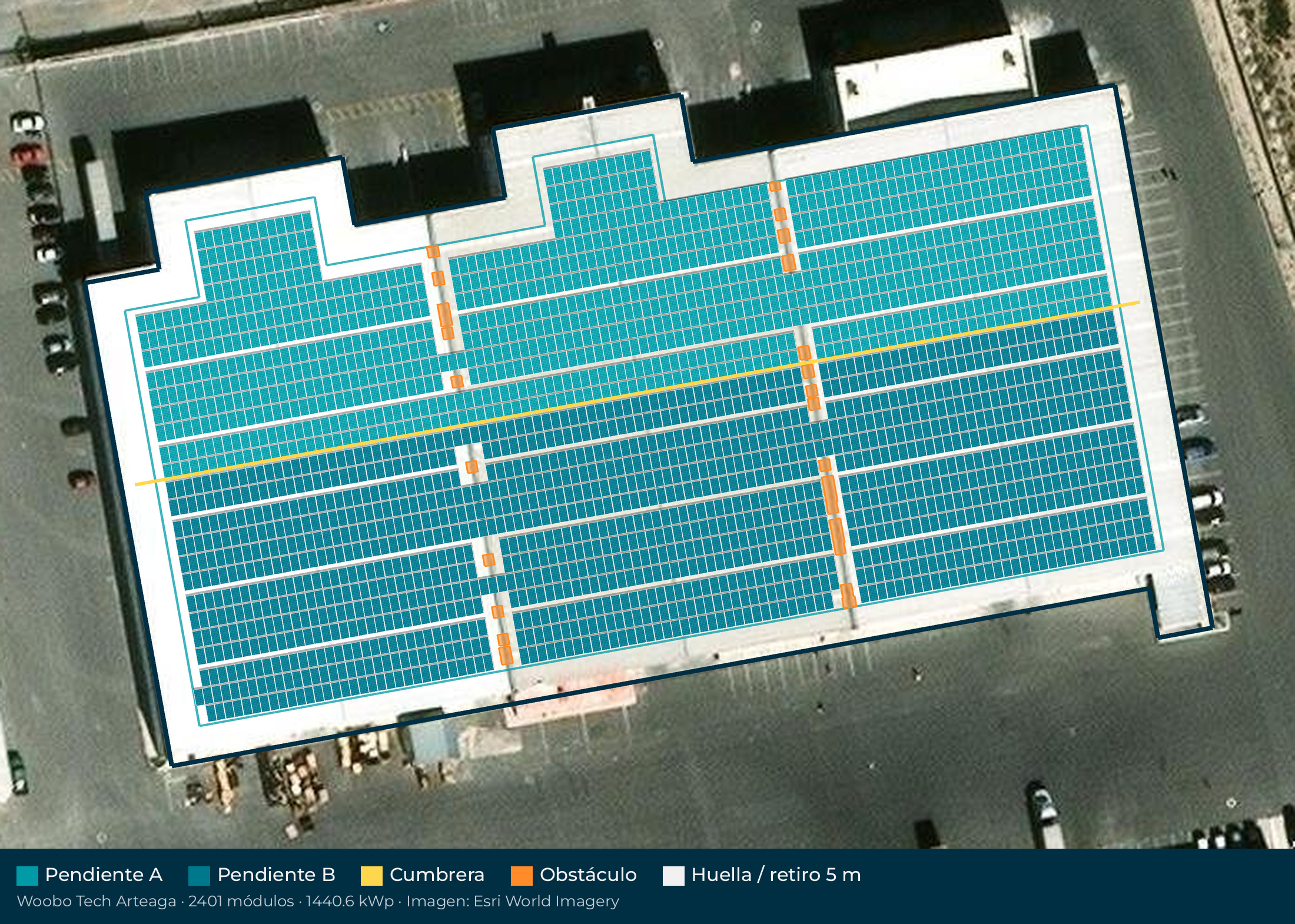Click the white Huella / retiro swatch

click(673, 876)
